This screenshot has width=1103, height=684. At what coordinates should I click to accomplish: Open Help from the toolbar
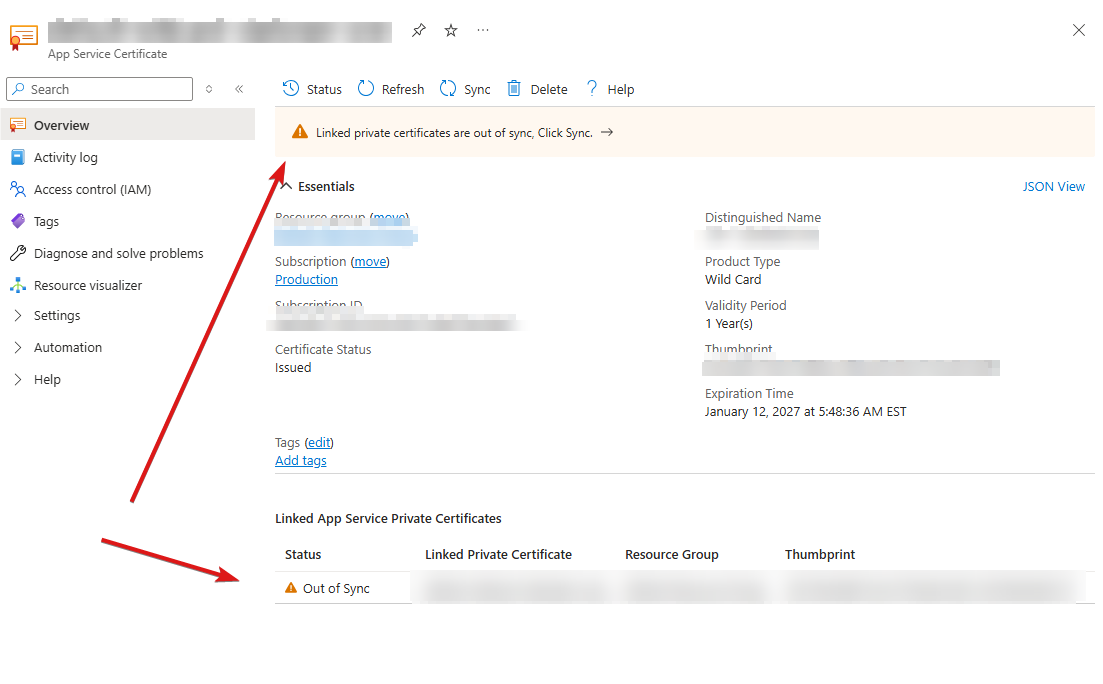(610, 89)
